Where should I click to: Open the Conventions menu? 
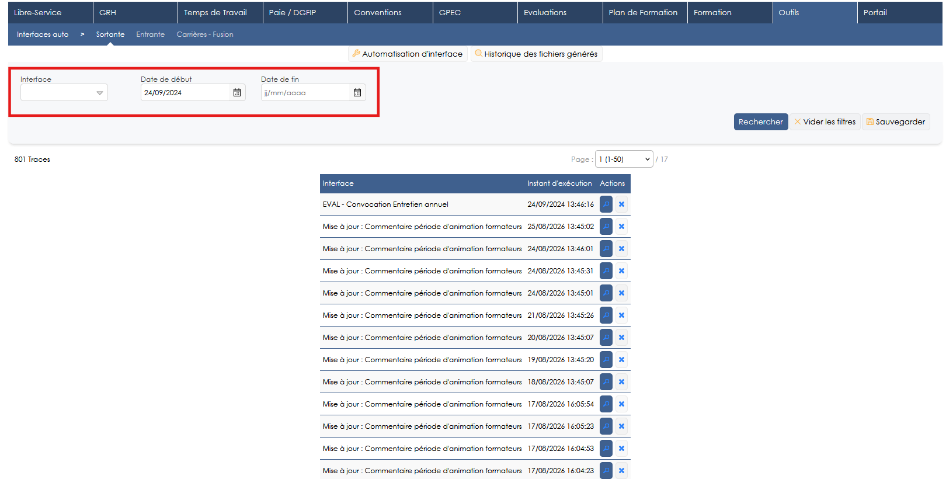(390, 13)
